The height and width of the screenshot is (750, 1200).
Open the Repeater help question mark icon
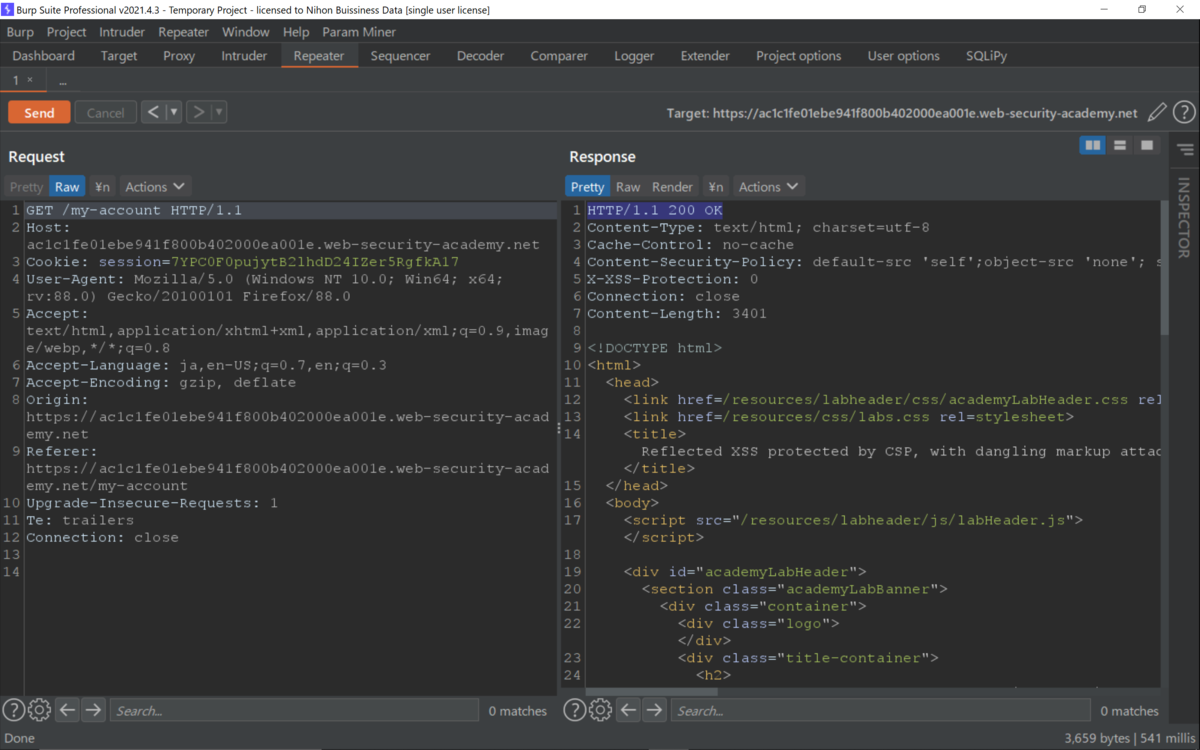tap(1184, 113)
